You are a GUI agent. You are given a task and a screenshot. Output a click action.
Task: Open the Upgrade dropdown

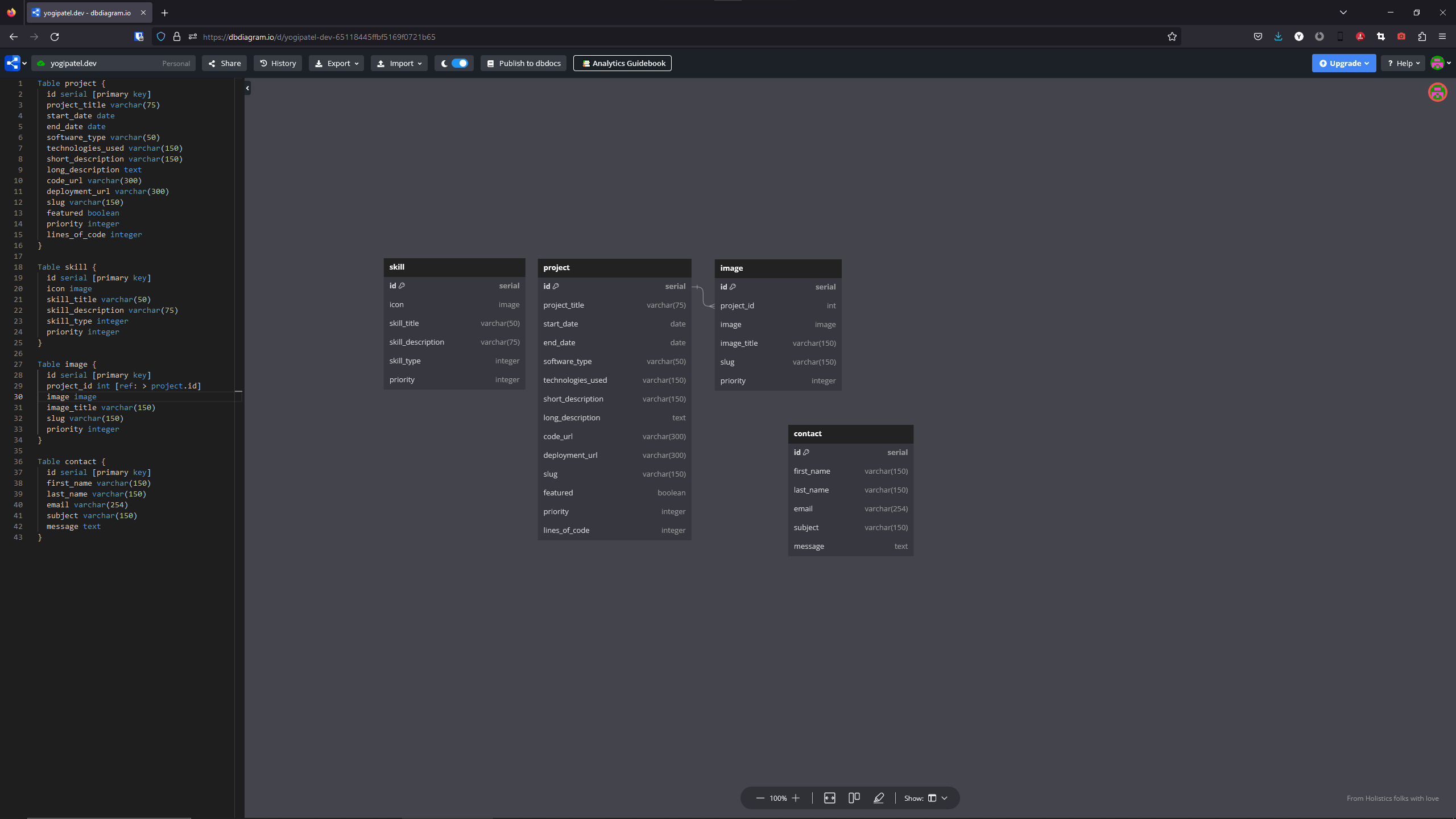[x=1343, y=63]
